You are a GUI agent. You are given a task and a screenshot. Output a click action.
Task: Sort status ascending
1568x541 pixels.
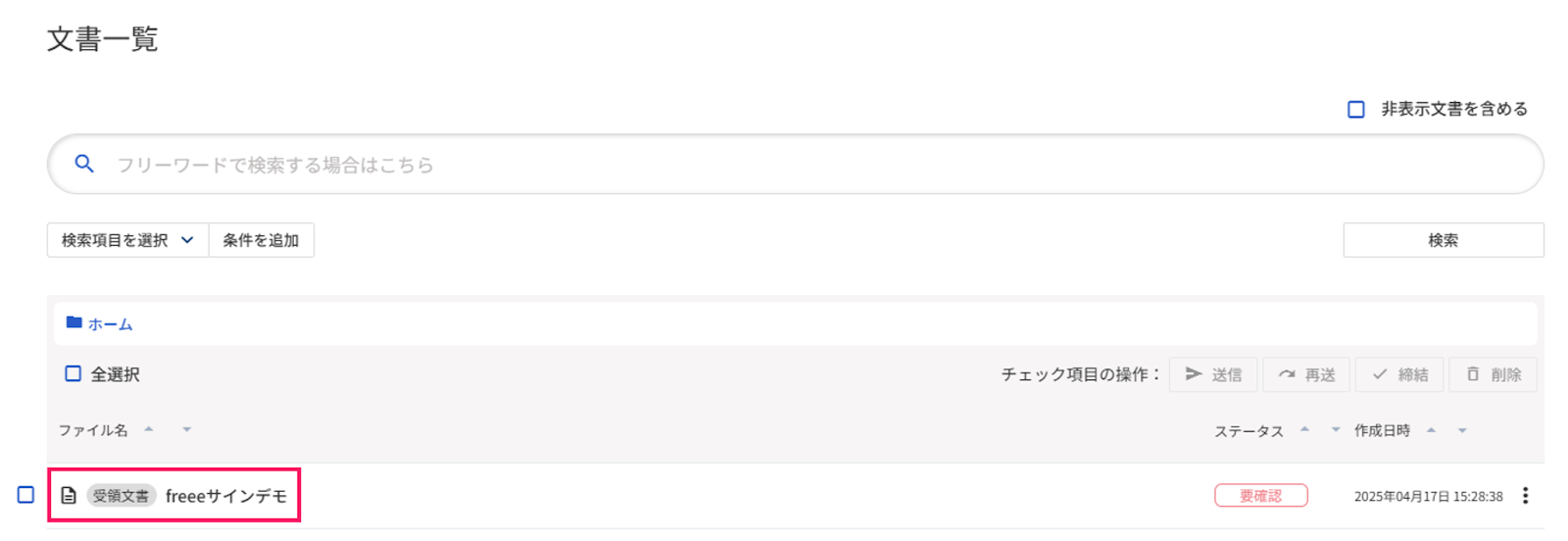[1304, 428]
